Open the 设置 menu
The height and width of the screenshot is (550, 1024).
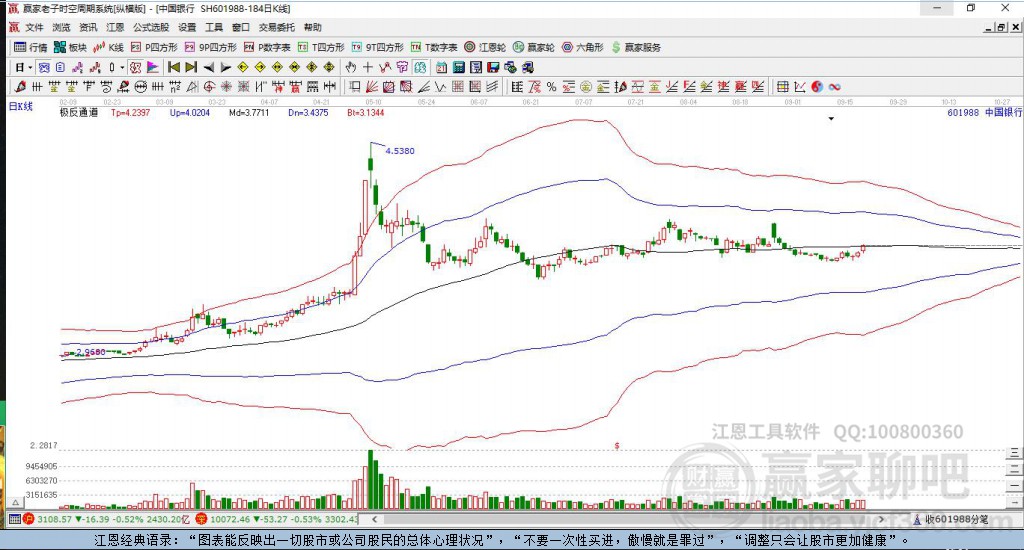tap(187, 27)
